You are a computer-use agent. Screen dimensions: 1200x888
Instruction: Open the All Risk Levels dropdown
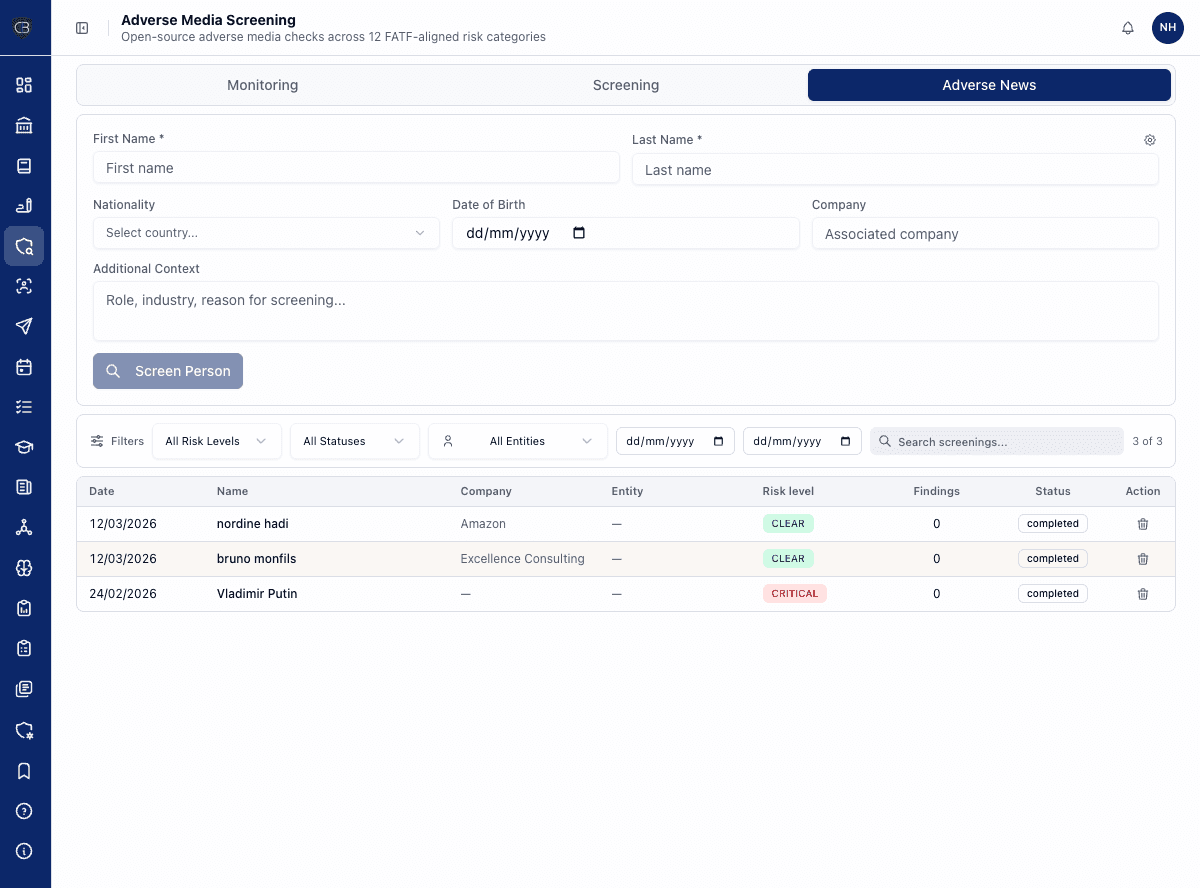[216, 440]
